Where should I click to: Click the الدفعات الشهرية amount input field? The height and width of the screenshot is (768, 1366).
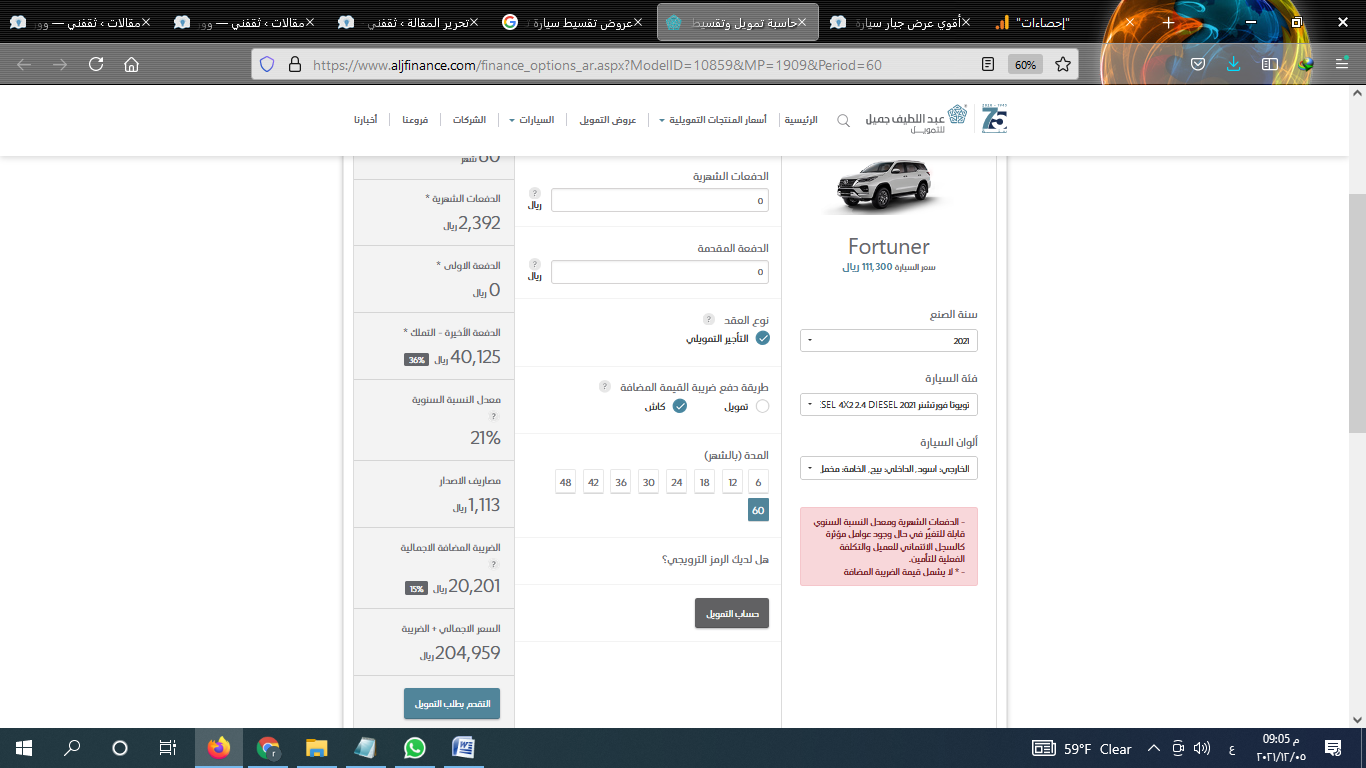tap(660, 200)
